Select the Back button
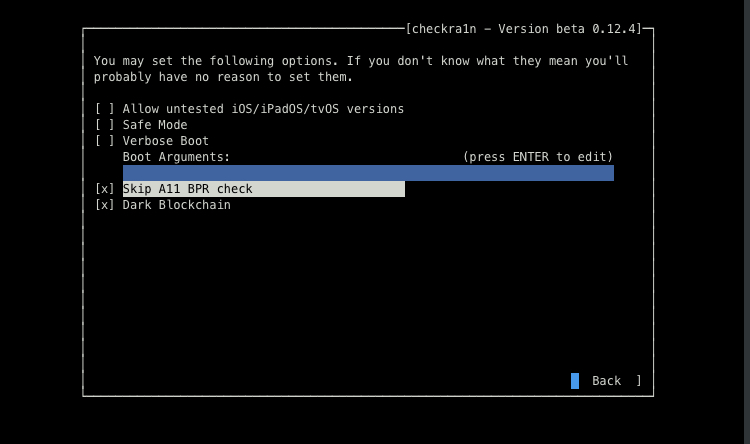Image resolution: width=750 pixels, height=444 pixels. (606, 381)
